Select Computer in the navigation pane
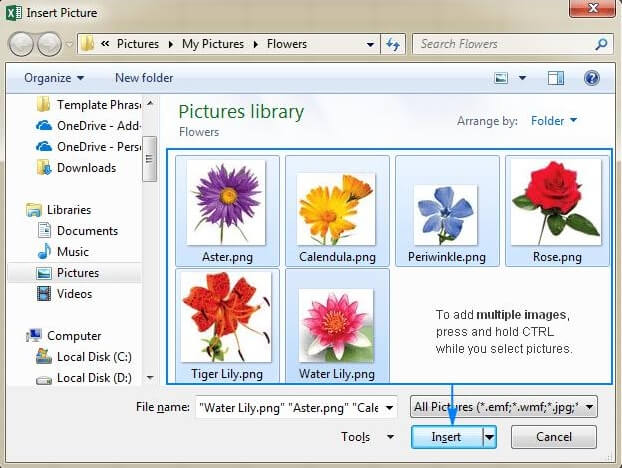The width and height of the screenshot is (622, 468). [63, 336]
